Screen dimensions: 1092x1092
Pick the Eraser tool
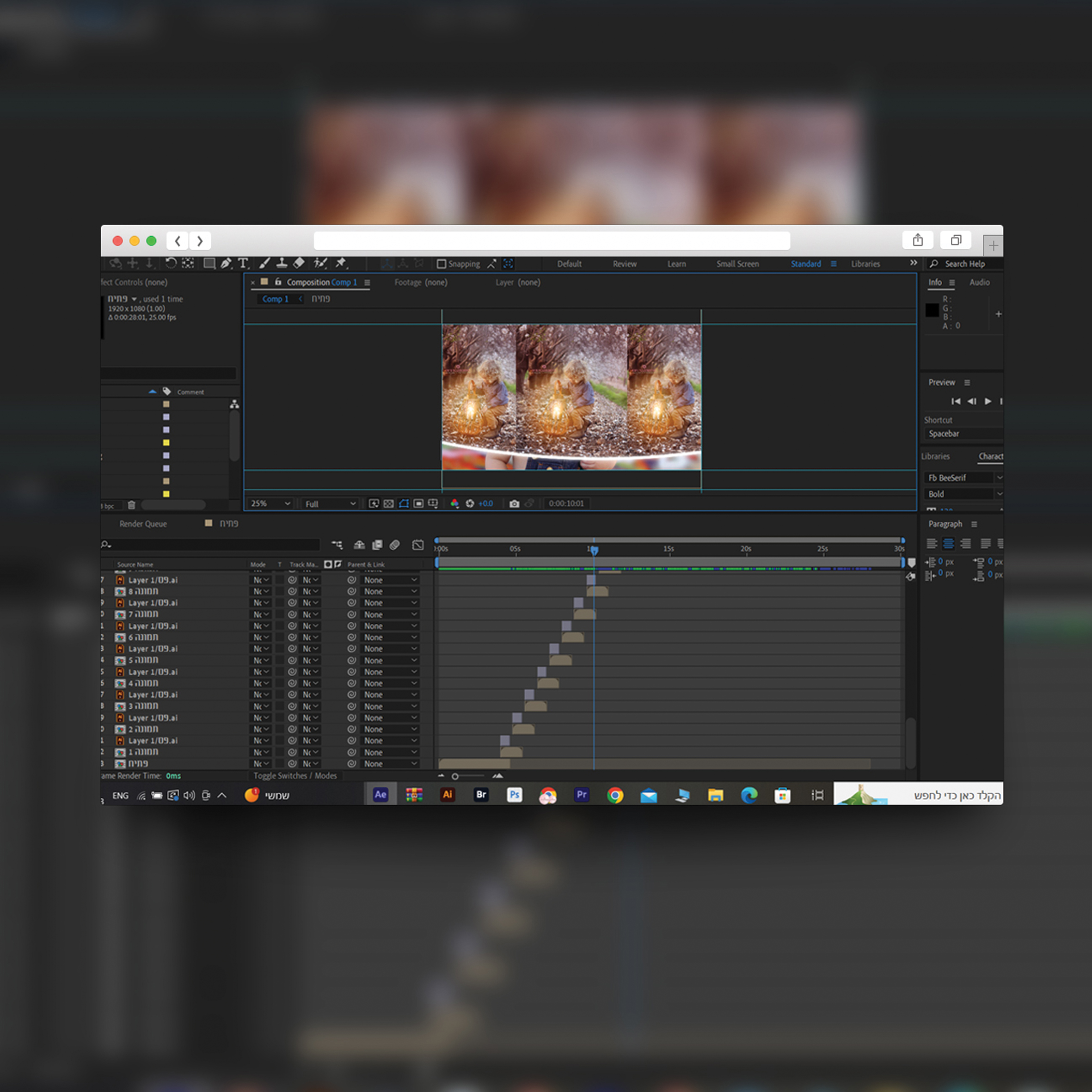pyautogui.click(x=299, y=264)
